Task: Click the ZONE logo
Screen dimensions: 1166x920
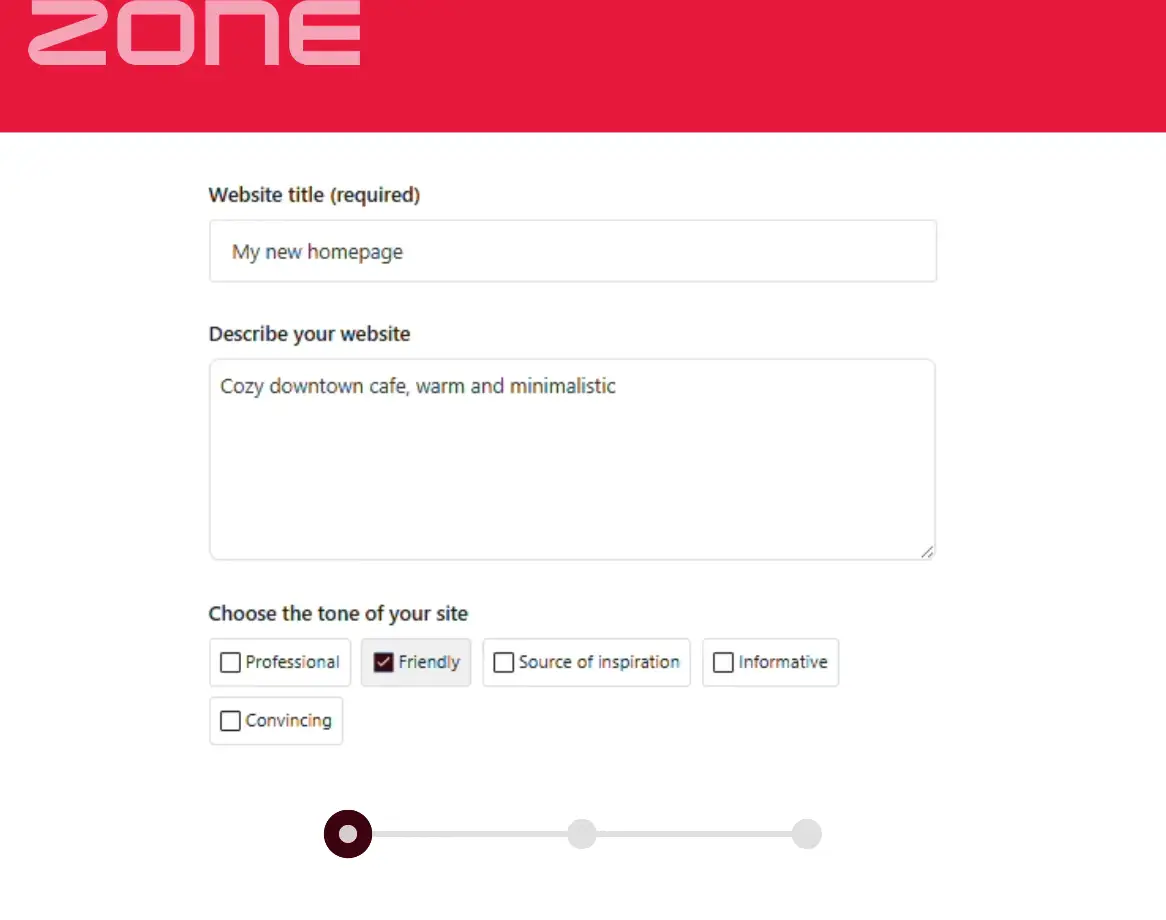Action: coord(194,33)
